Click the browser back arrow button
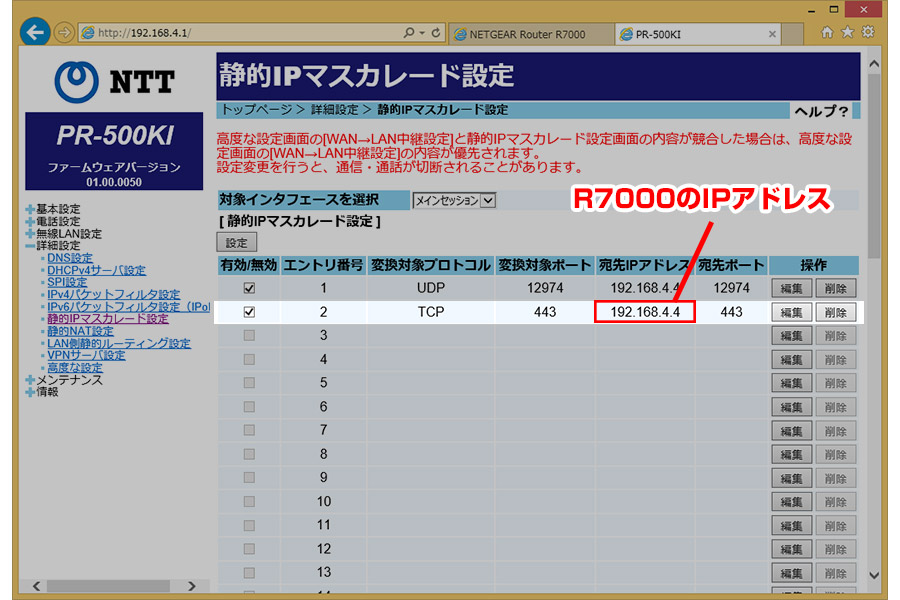900x600 pixels. click(34, 32)
